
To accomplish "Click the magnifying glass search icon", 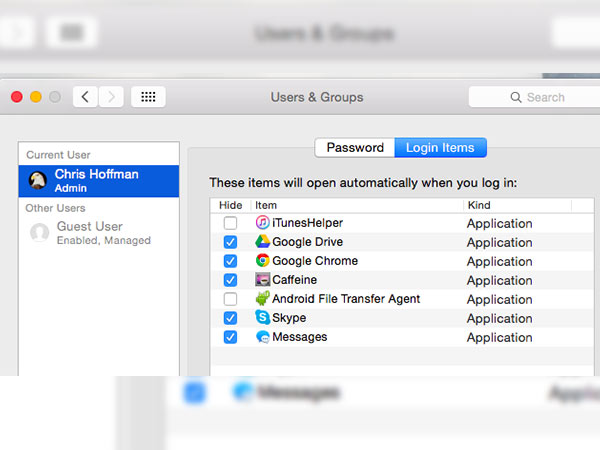I will coord(516,97).
